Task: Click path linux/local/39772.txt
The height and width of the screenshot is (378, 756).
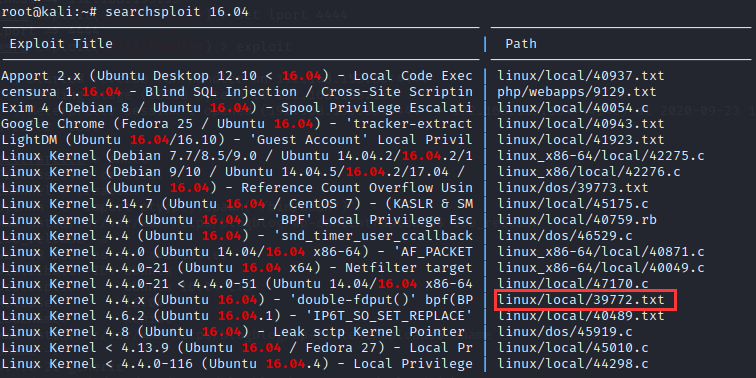Action: 581,299
